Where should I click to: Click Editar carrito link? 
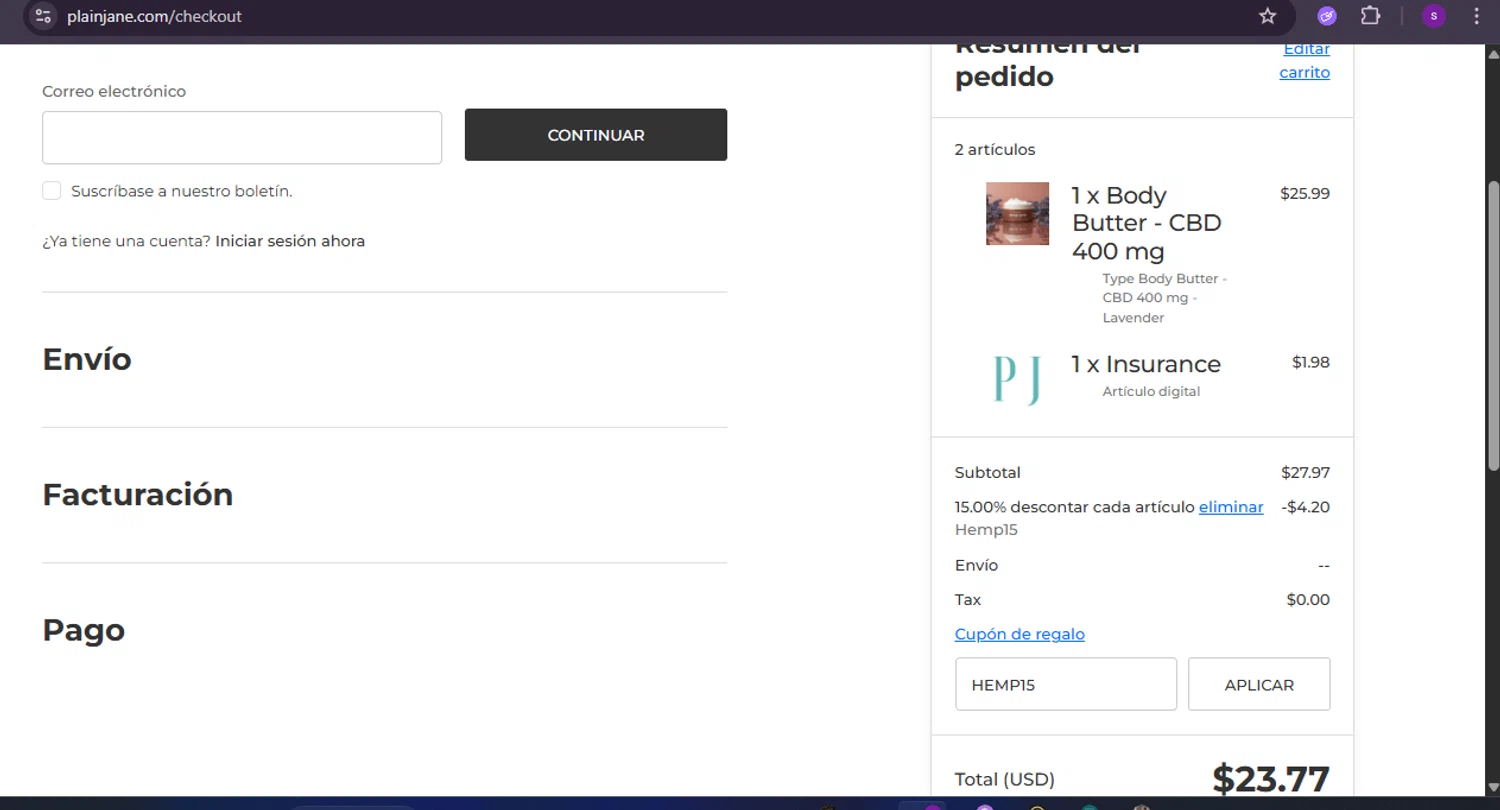1305,60
